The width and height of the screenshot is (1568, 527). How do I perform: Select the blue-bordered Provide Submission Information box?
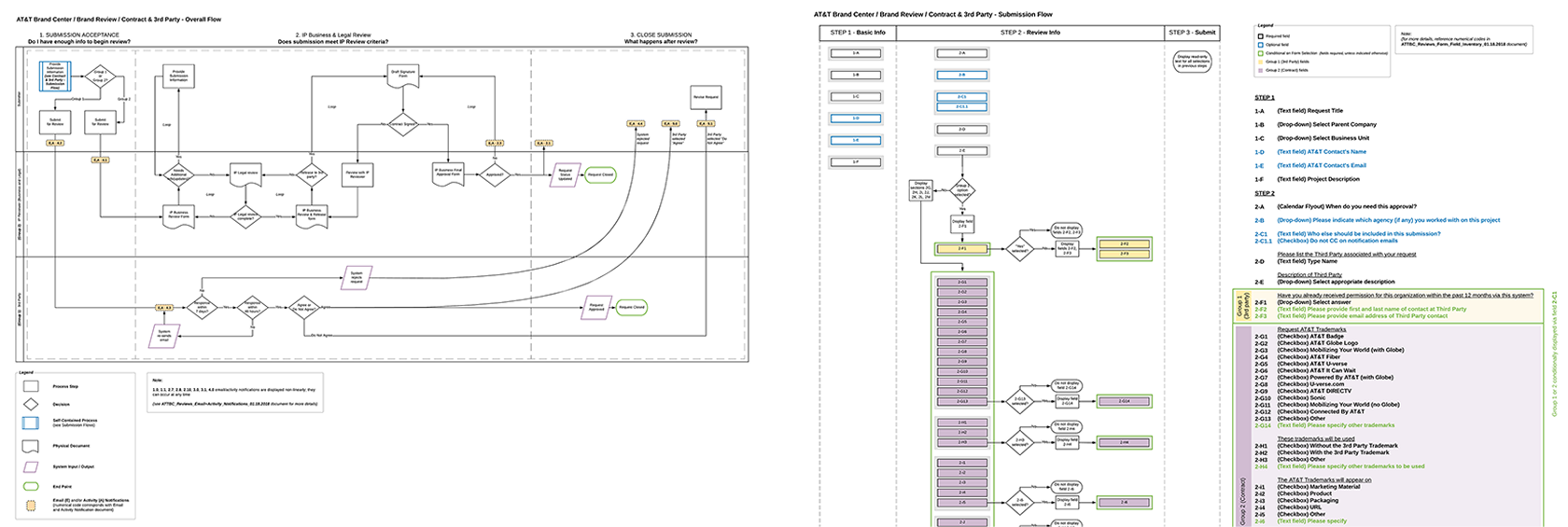(x=55, y=76)
